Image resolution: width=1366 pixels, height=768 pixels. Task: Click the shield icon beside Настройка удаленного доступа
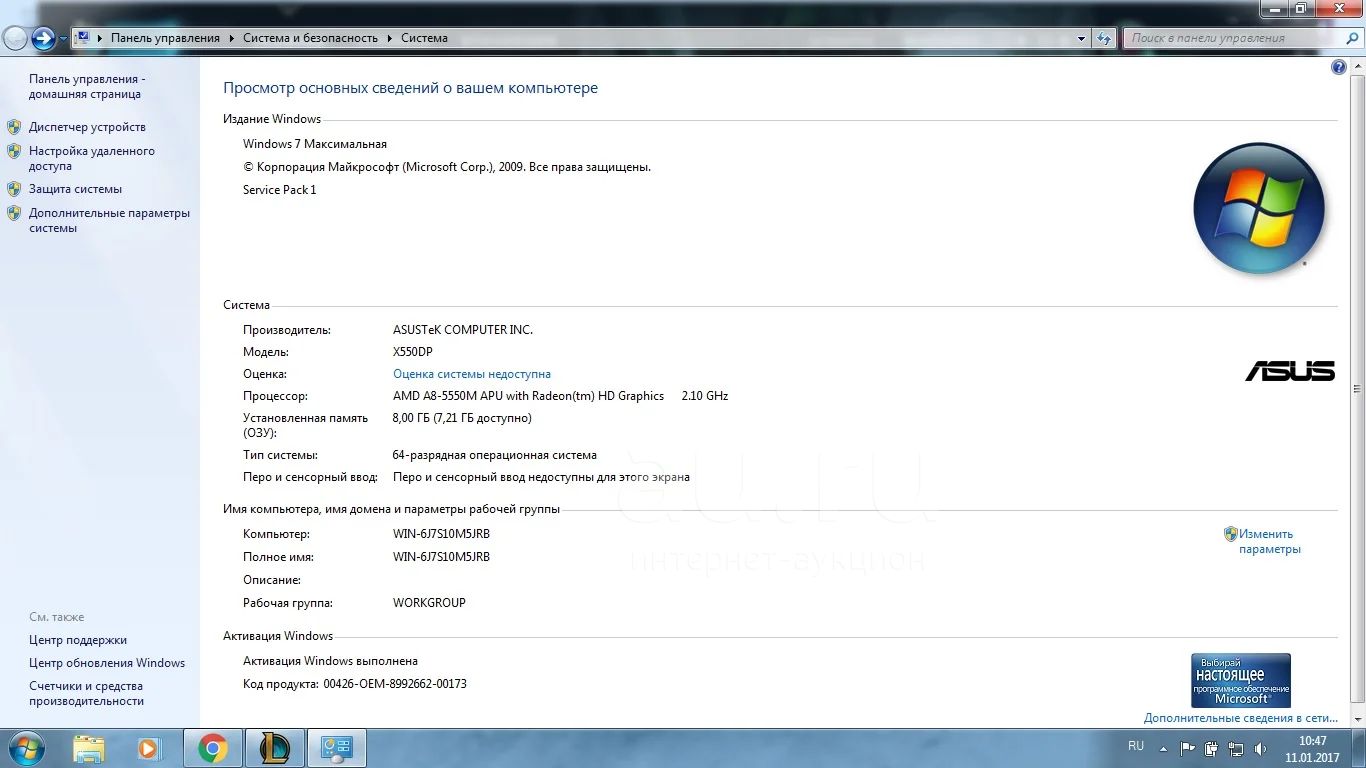14,151
